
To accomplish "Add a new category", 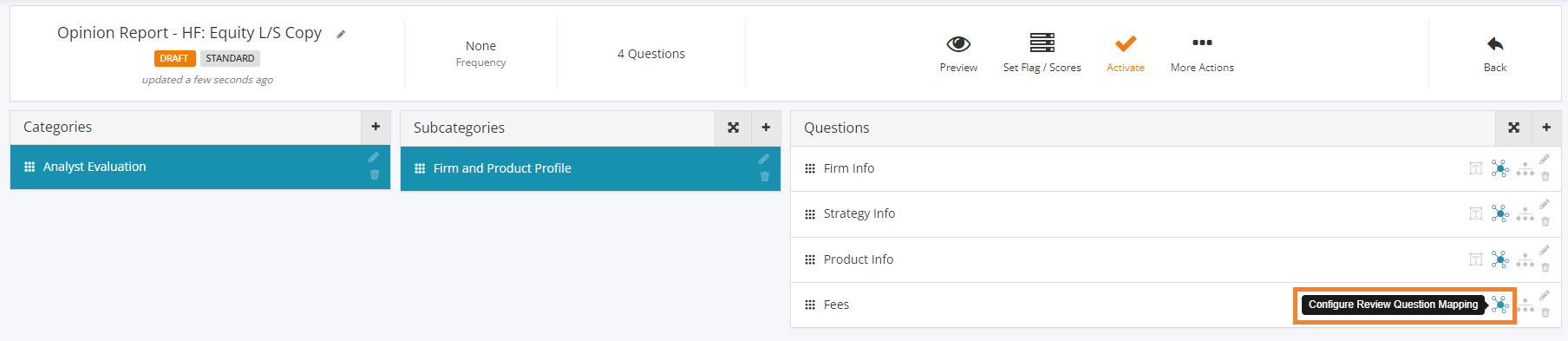I will tap(376, 127).
